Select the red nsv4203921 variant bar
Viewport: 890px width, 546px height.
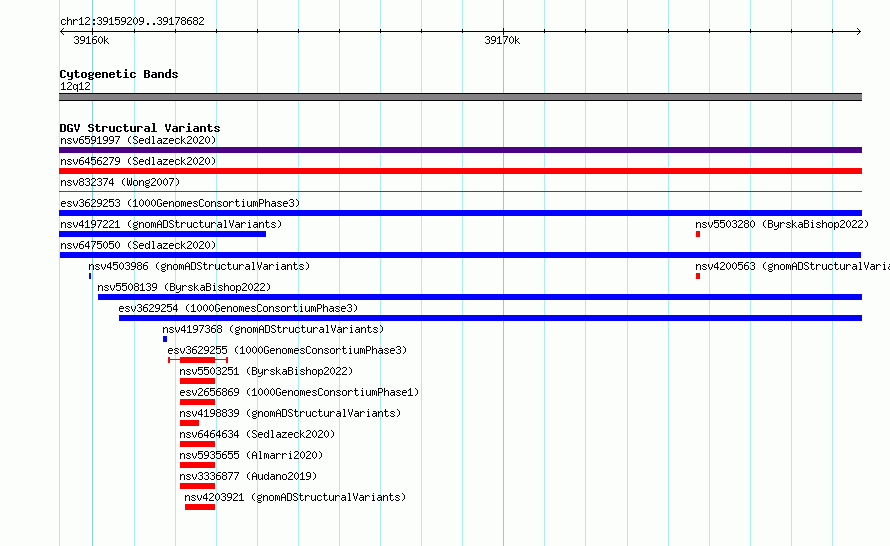click(x=200, y=507)
